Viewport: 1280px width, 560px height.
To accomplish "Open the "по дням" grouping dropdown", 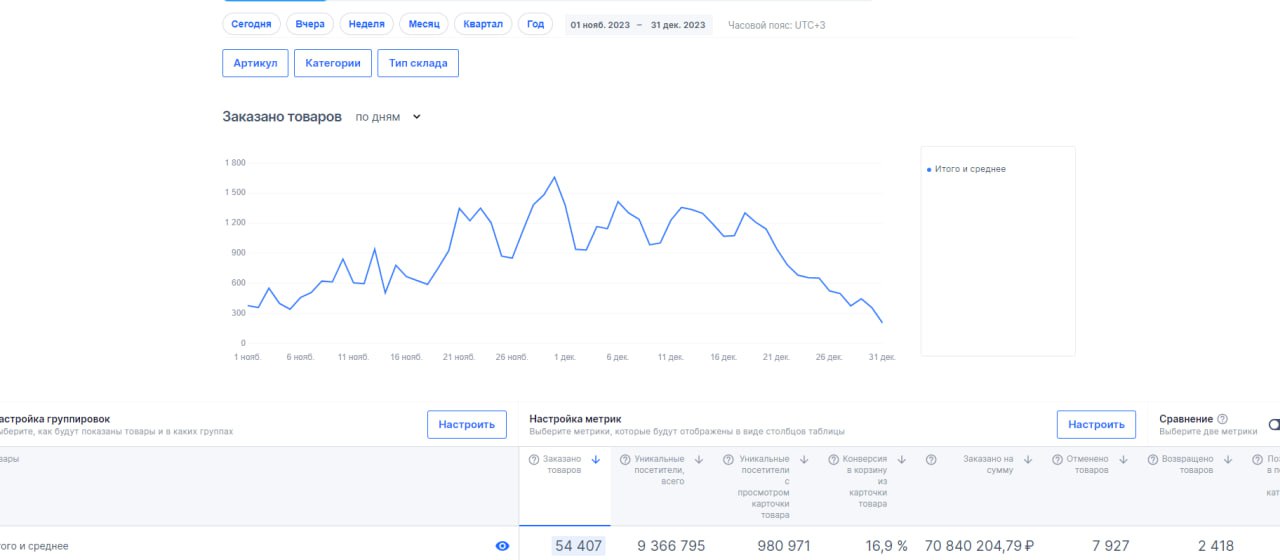I will tap(389, 117).
